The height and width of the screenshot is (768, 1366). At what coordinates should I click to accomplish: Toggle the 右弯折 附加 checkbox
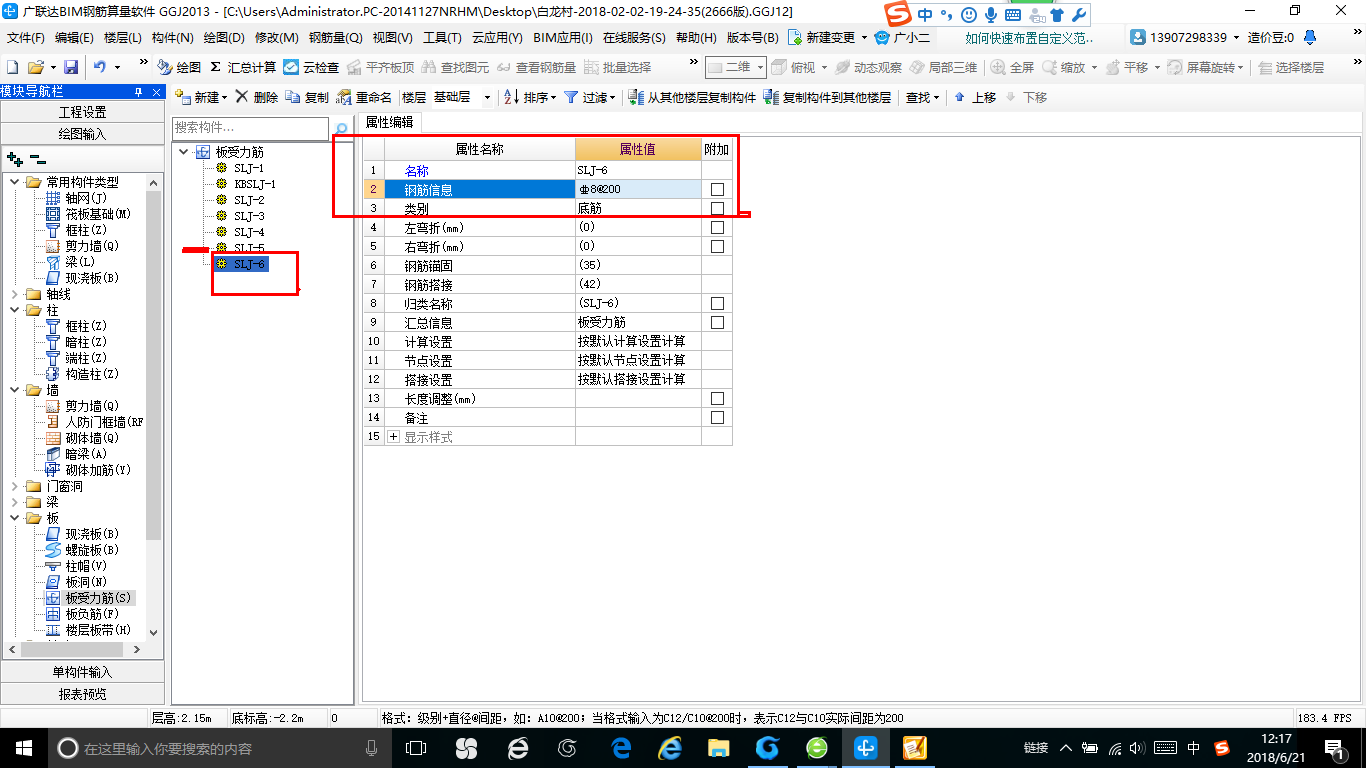point(717,246)
